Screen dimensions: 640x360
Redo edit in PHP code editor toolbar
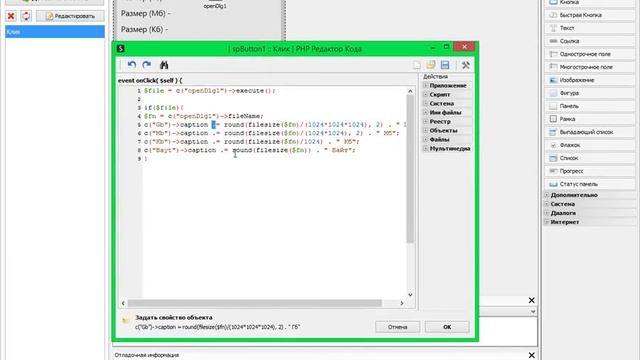pyautogui.click(x=147, y=65)
